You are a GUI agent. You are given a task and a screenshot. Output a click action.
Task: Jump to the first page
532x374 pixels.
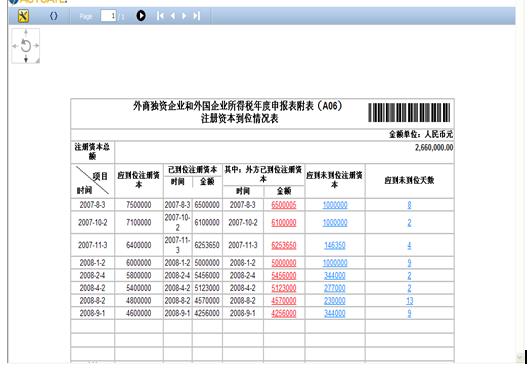[x=160, y=16]
